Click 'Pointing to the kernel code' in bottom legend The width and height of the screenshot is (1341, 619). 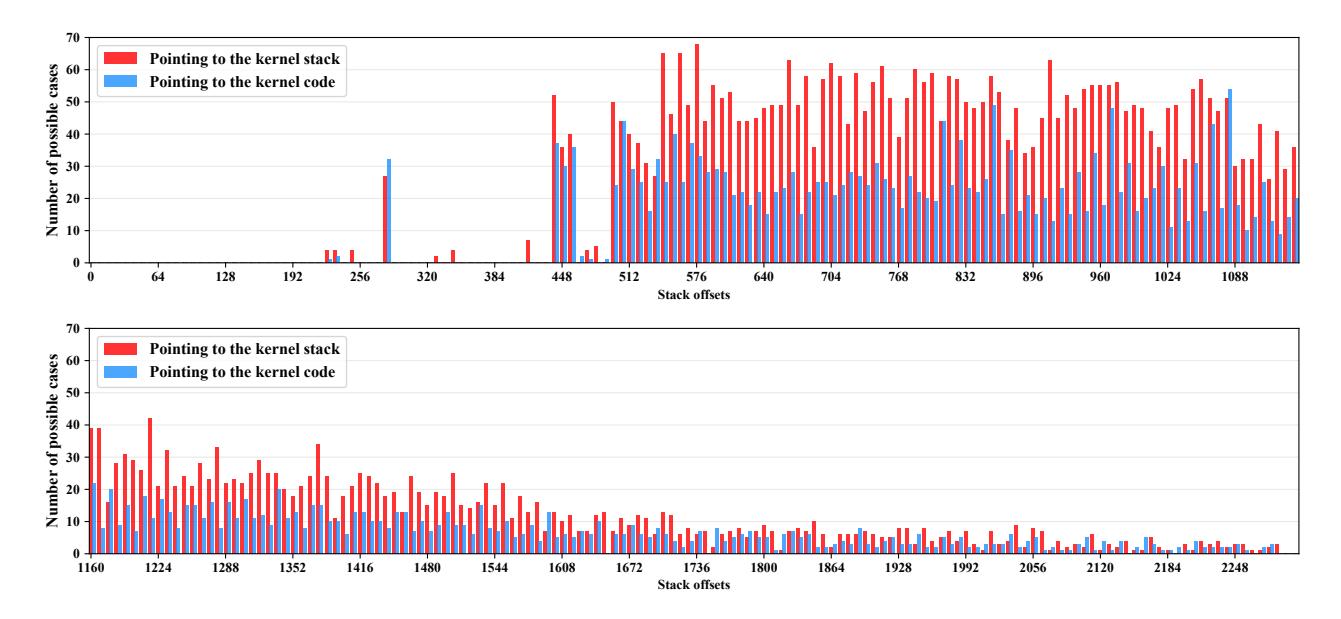click(244, 373)
